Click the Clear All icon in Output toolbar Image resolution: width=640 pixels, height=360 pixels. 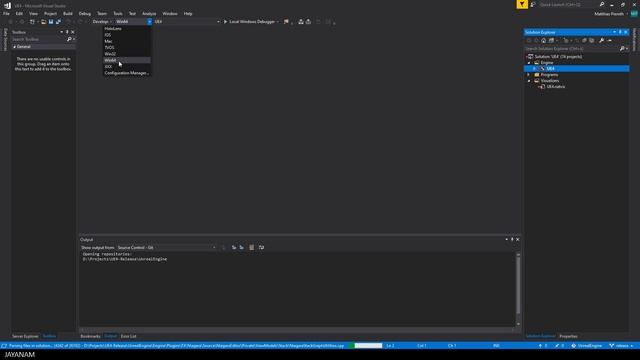(251, 247)
